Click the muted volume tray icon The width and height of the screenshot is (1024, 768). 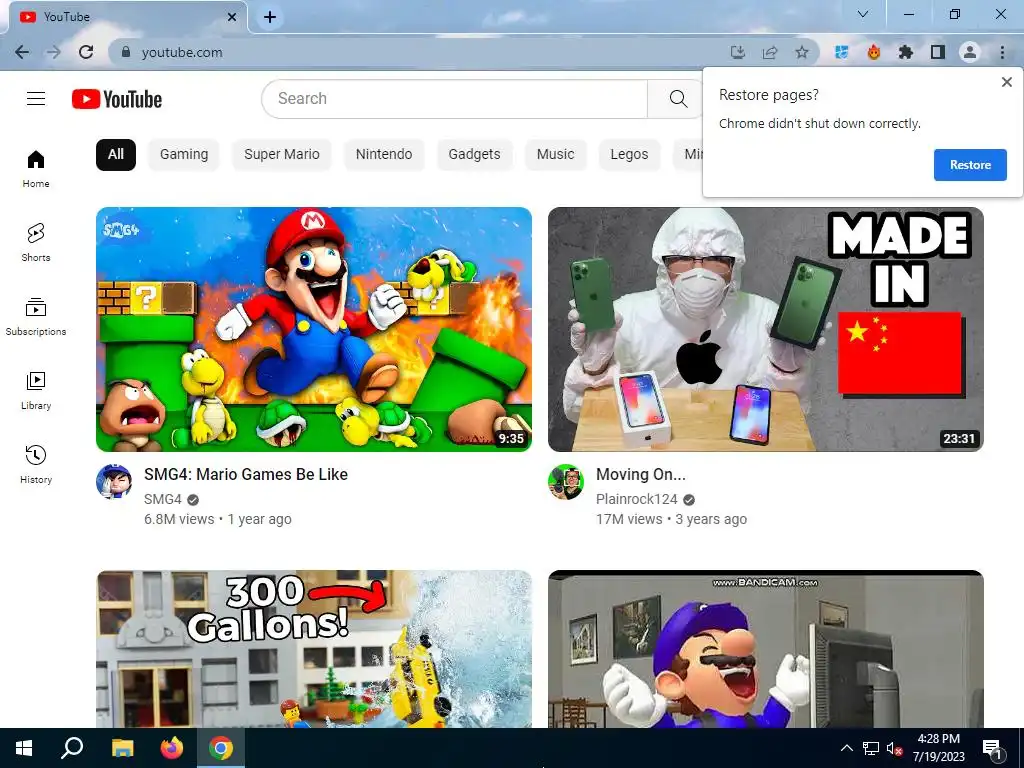tap(894, 748)
